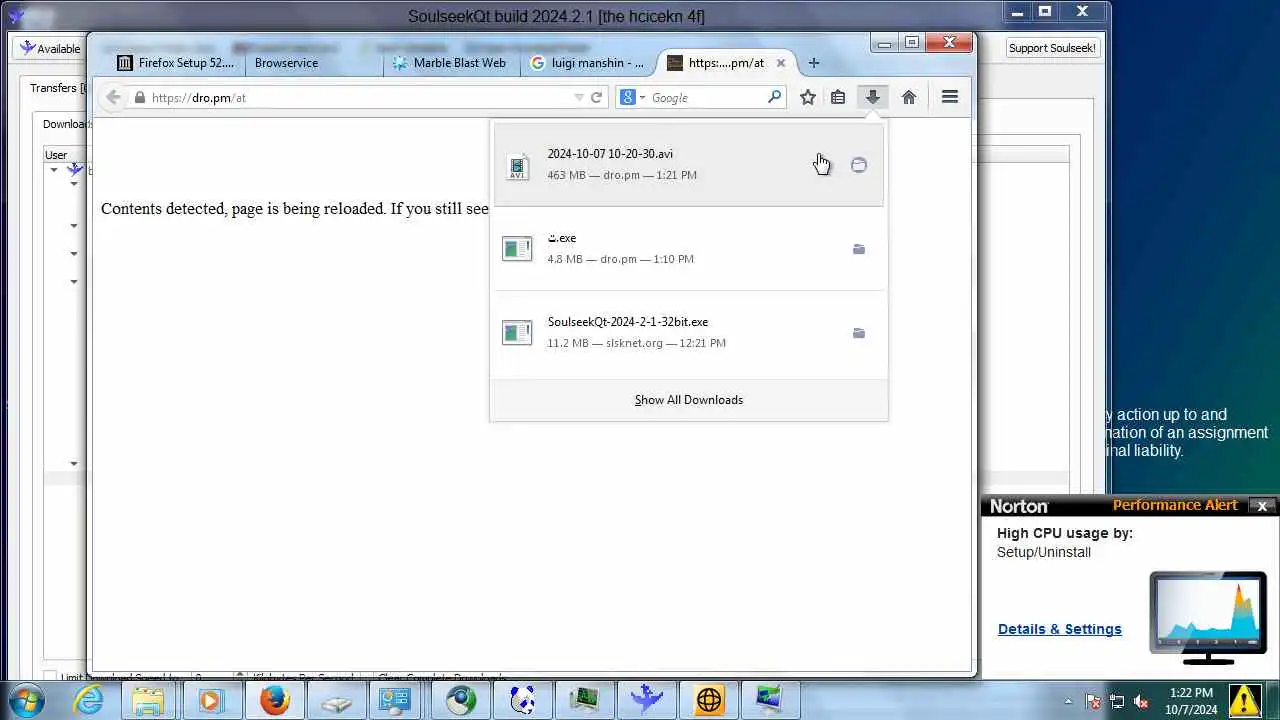Viewport: 1280px width, 720px height.
Task: Switch to Marble Blast Web tab
Action: (450, 63)
